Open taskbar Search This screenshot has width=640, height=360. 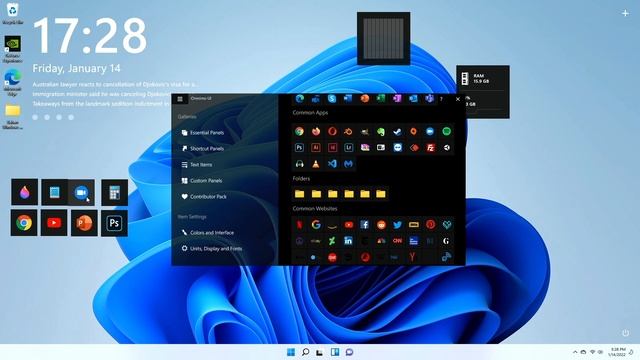pyautogui.click(x=305, y=352)
